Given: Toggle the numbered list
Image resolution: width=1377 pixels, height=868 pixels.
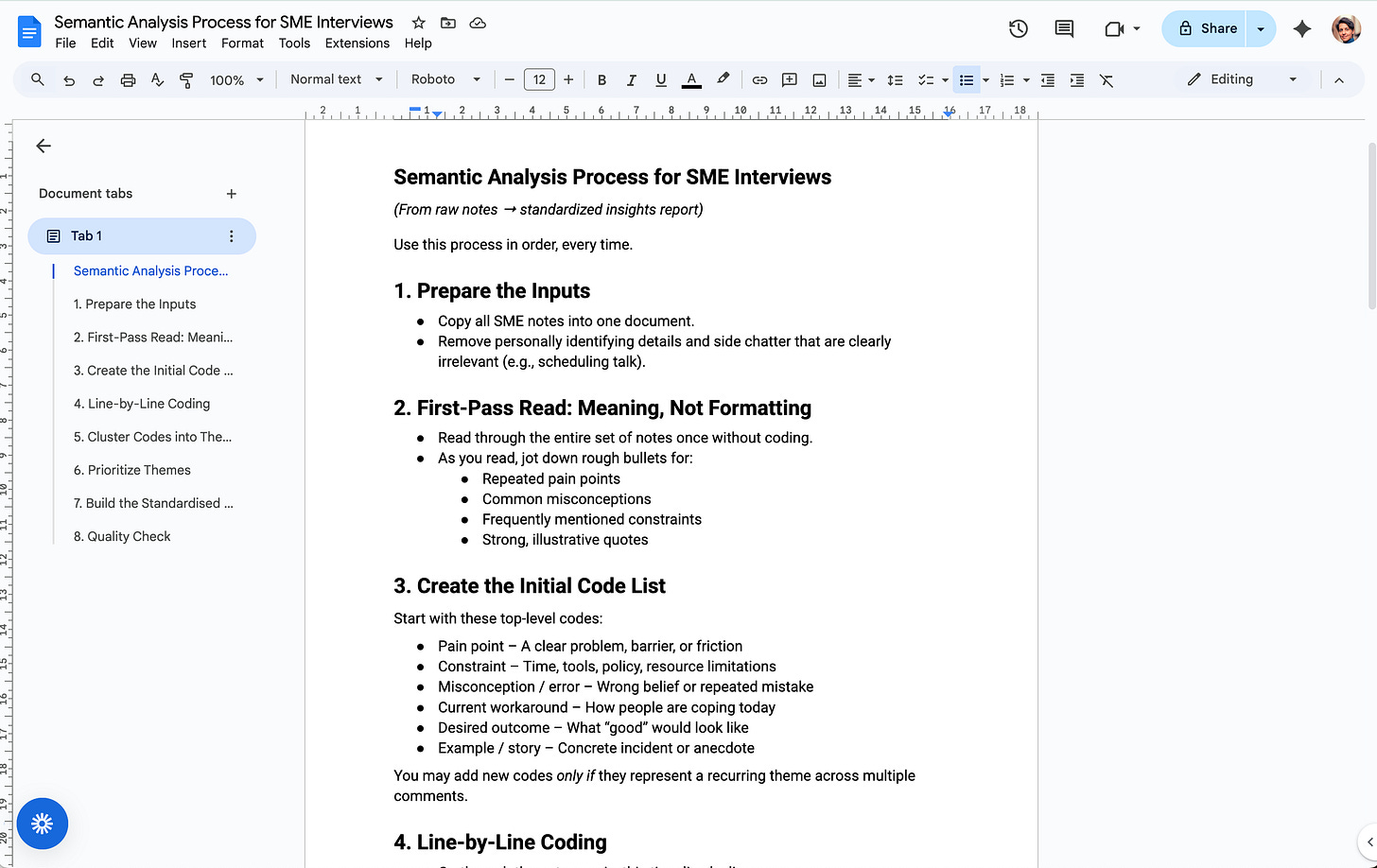Looking at the screenshot, I should coord(1007,80).
